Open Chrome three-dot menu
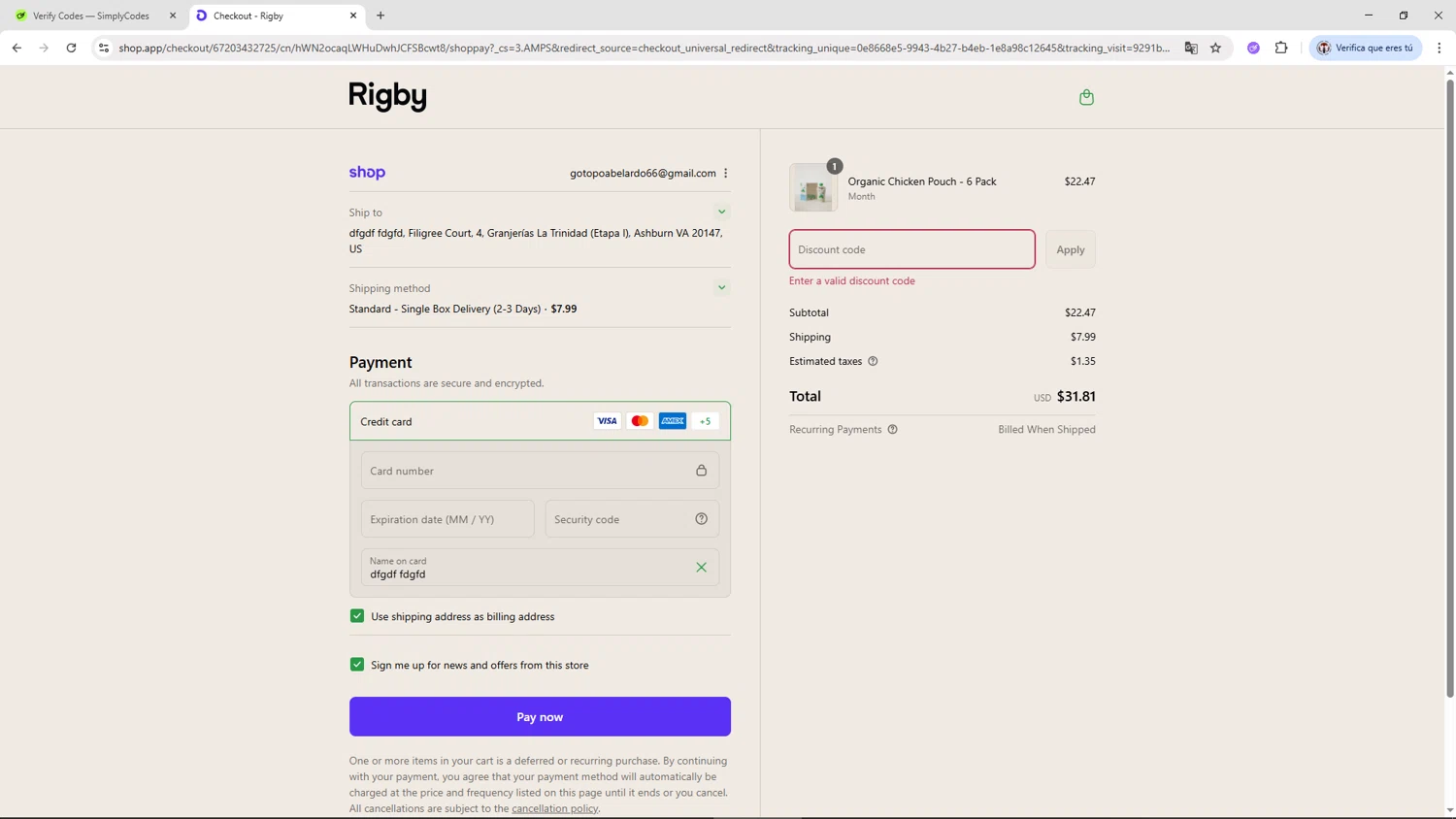Screen dimensions: 1456x819 (x=1439, y=48)
